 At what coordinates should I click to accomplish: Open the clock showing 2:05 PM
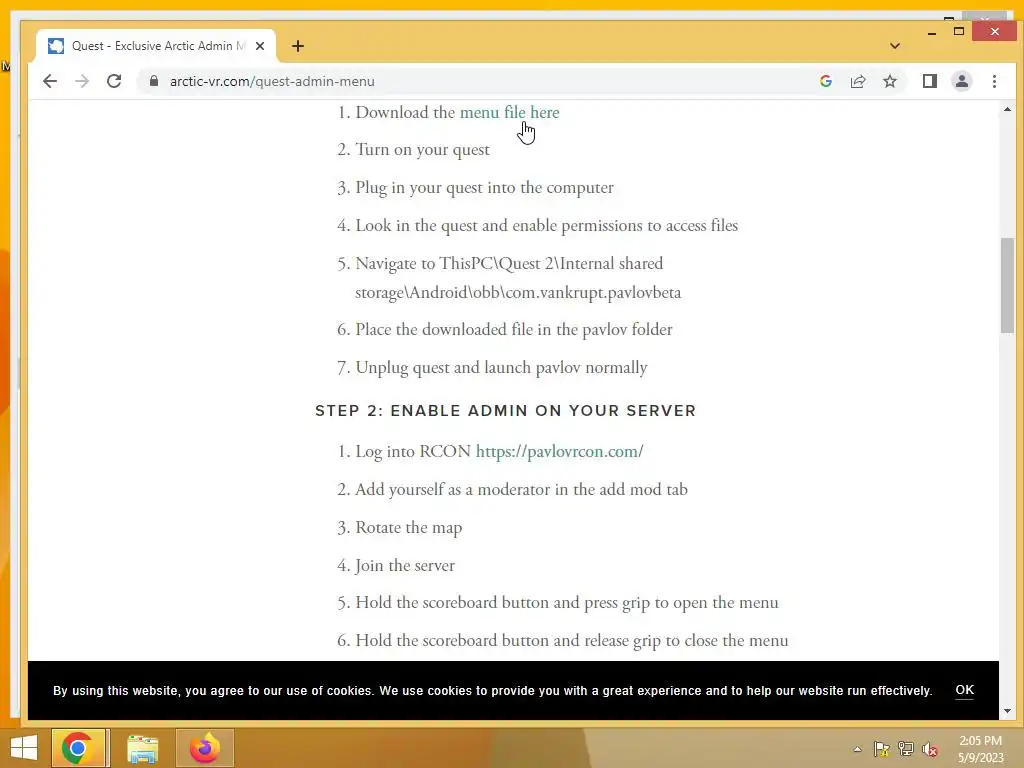[980, 749]
